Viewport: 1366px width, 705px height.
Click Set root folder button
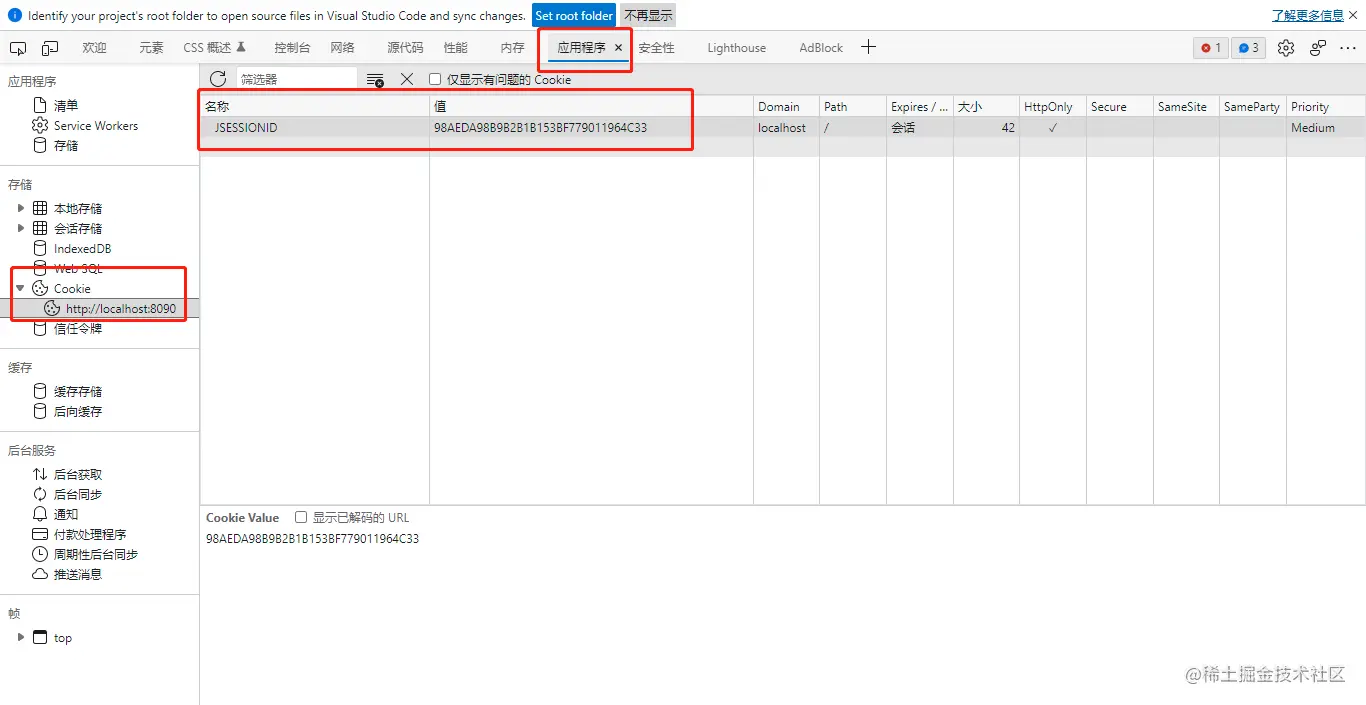(574, 16)
